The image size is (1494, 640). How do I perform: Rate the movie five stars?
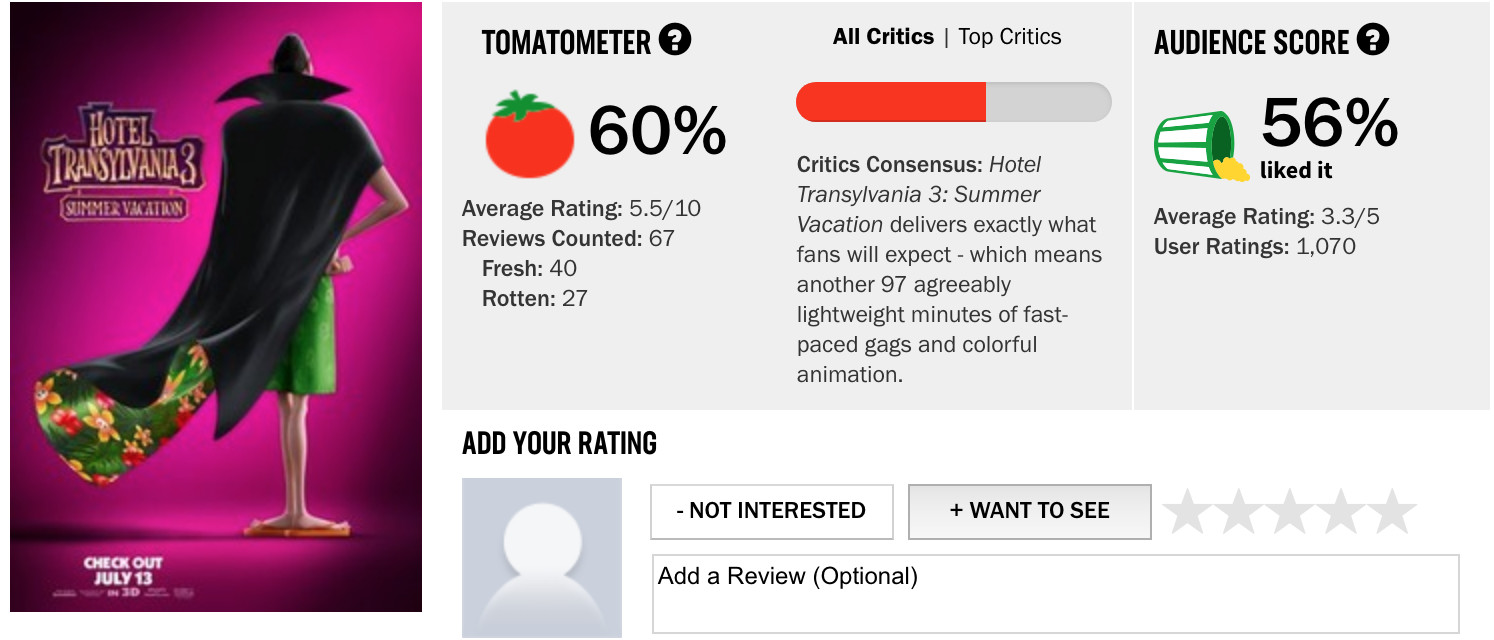coord(1391,512)
